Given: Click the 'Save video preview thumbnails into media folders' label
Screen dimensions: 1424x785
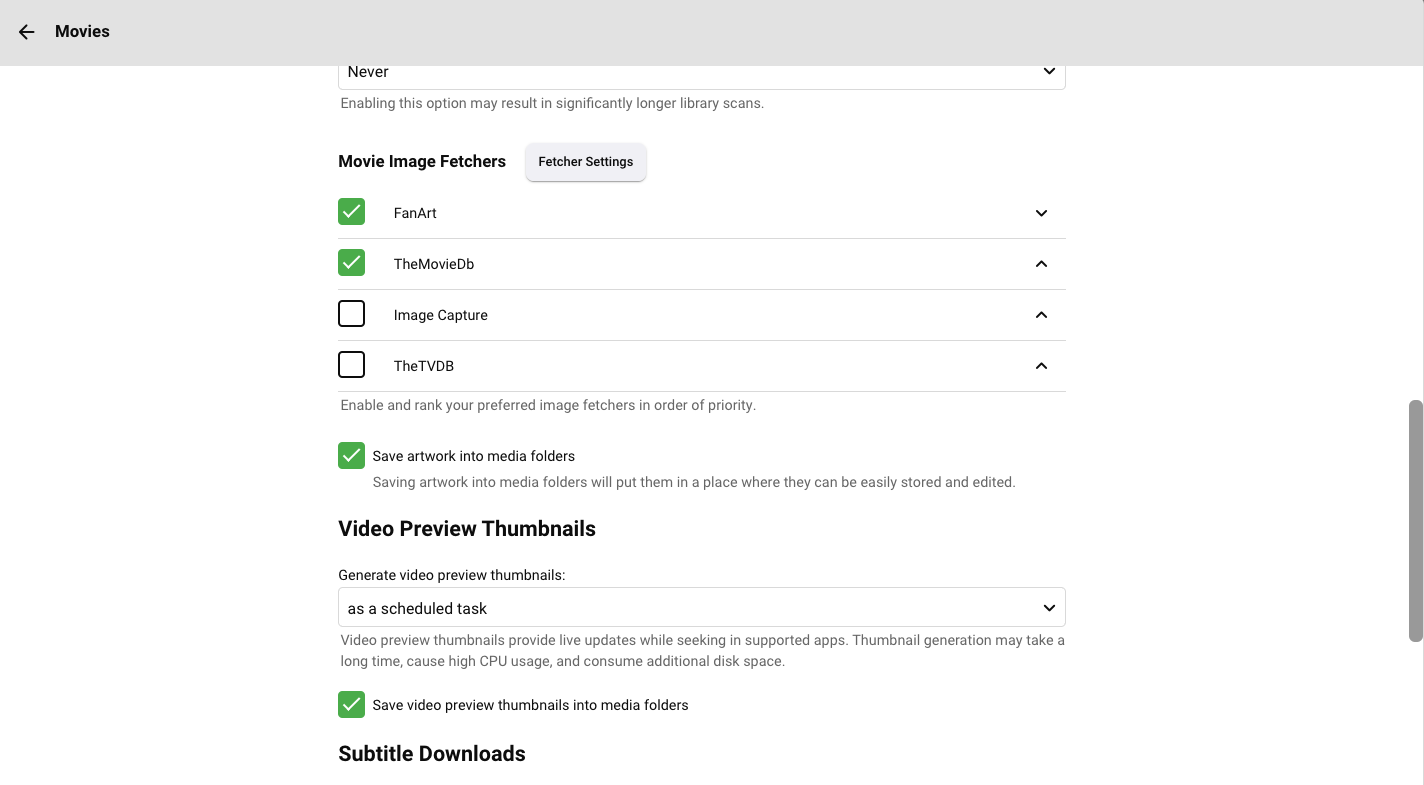Looking at the screenshot, I should click(530, 705).
